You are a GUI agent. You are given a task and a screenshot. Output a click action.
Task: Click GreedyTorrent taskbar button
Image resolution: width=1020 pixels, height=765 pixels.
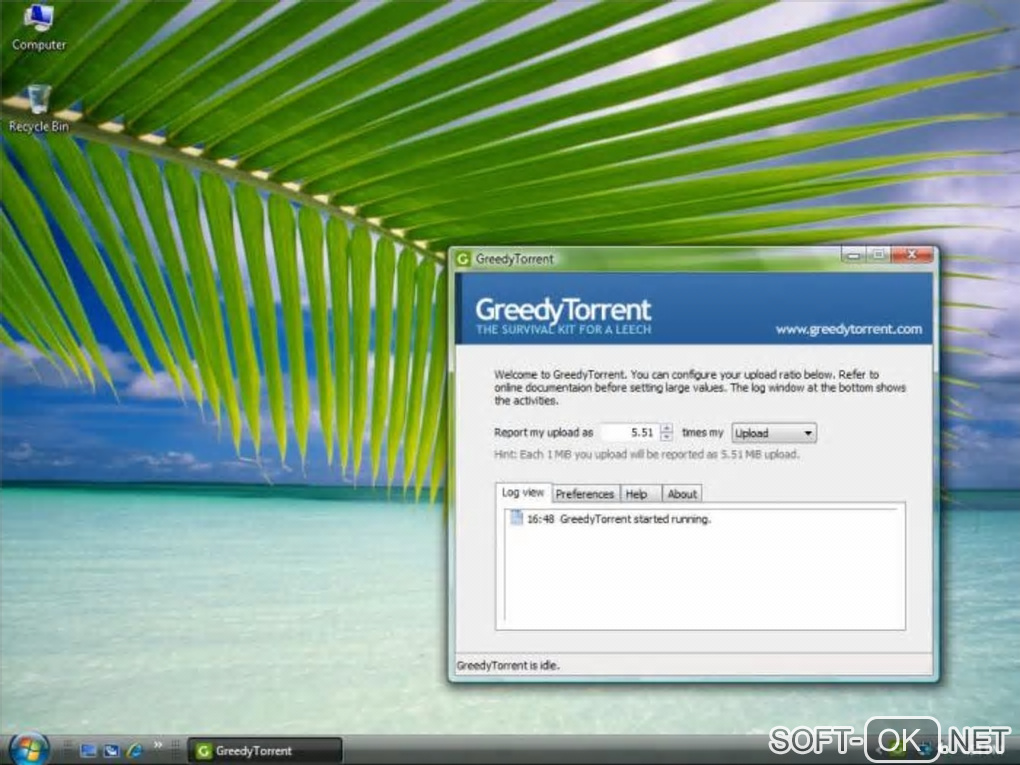click(265, 751)
